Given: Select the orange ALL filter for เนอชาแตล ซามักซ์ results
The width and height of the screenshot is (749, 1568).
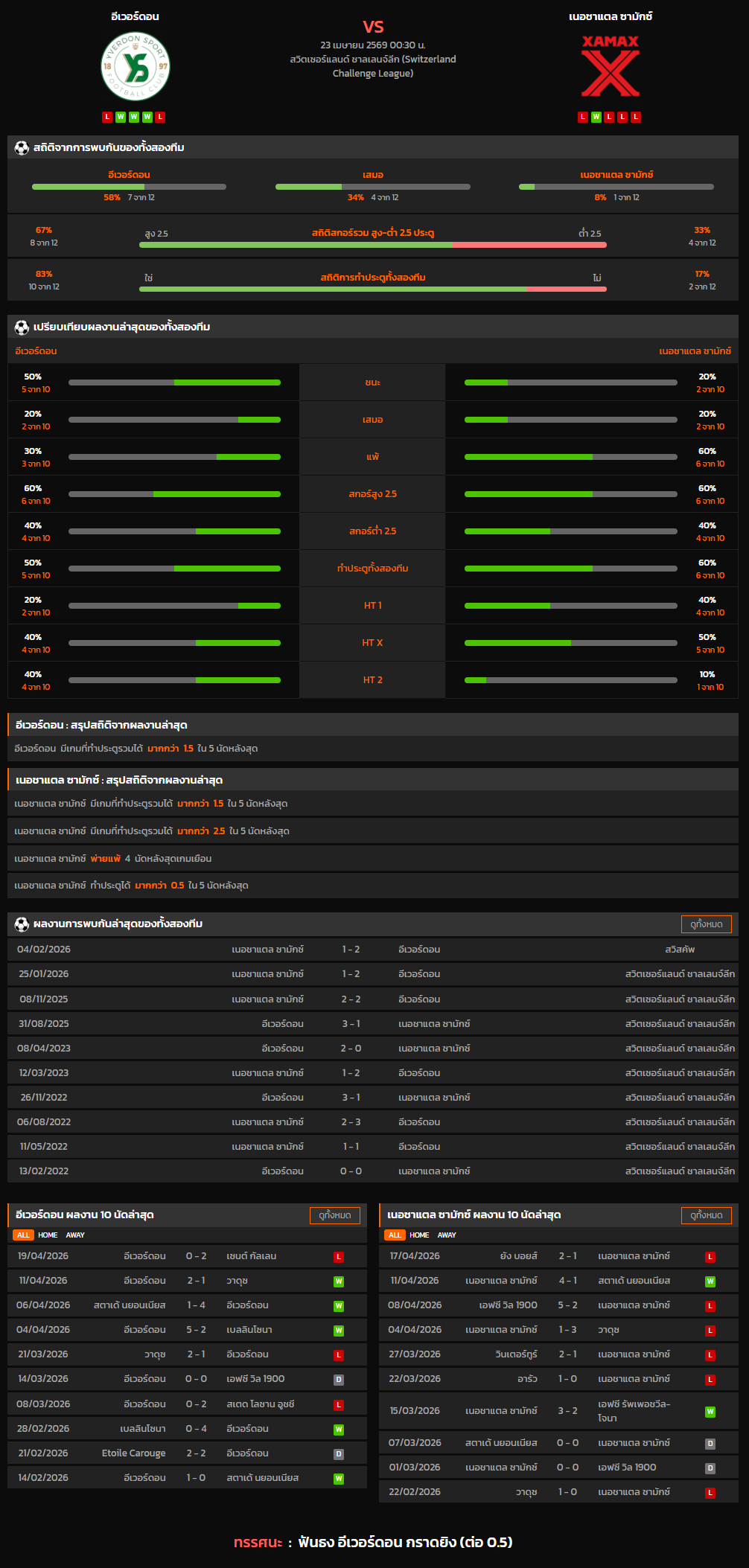Looking at the screenshot, I should click(x=395, y=1235).
